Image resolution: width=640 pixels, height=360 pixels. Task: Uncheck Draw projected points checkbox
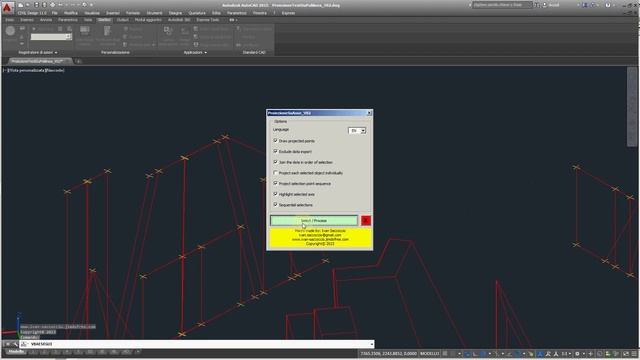(x=276, y=140)
